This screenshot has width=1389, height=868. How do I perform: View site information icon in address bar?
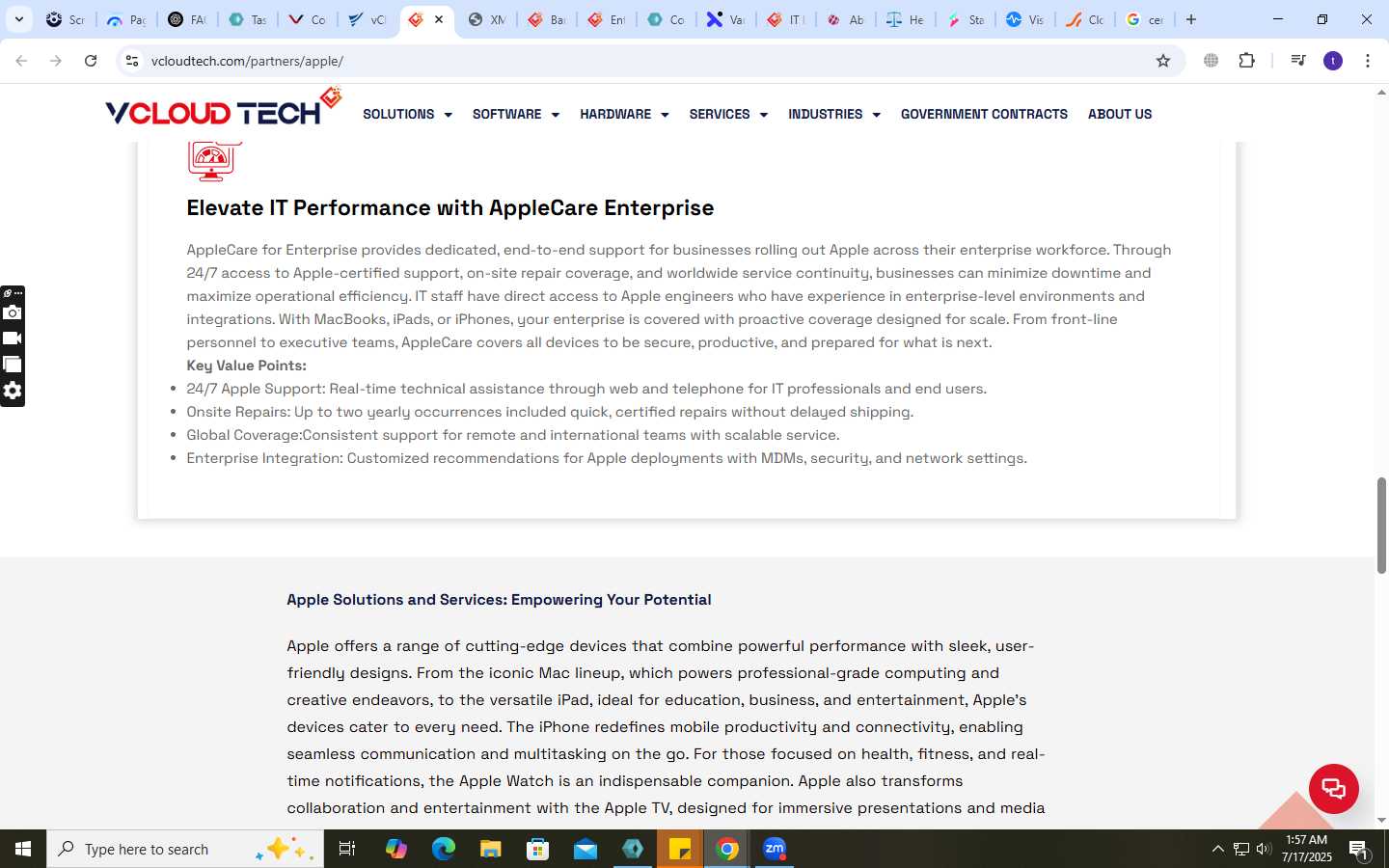(132, 61)
